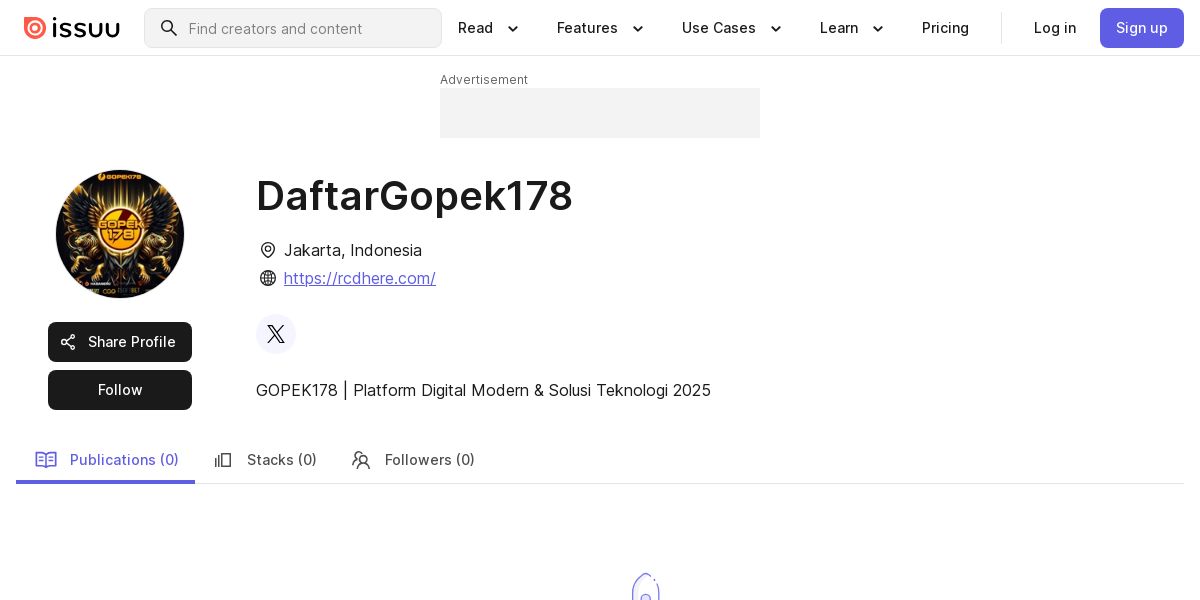Follow the DaftarGopek178 profile
This screenshot has height=600, width=1200.
click(x=120, y=390)
